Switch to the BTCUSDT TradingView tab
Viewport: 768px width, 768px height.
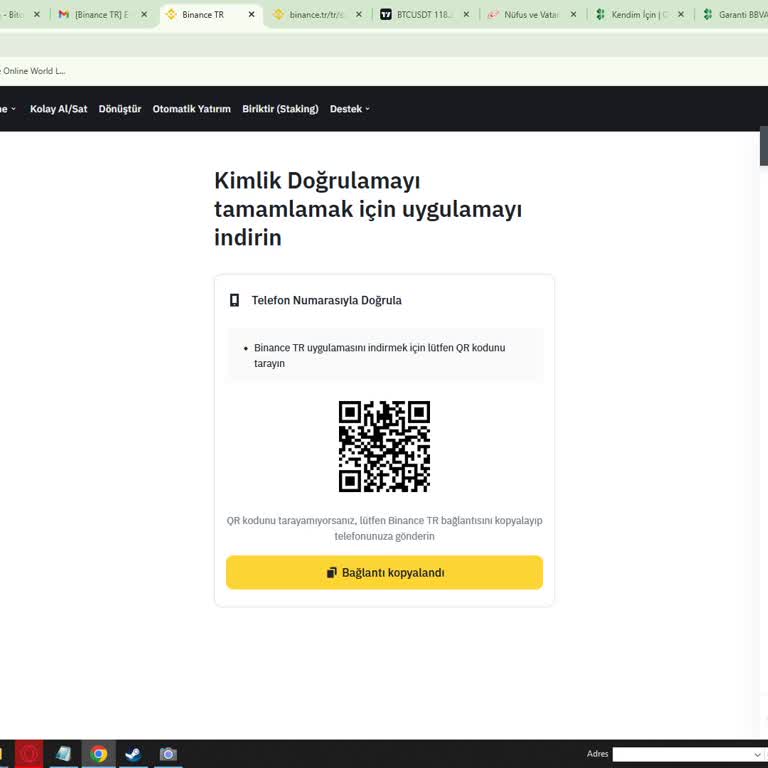(424, 15)
